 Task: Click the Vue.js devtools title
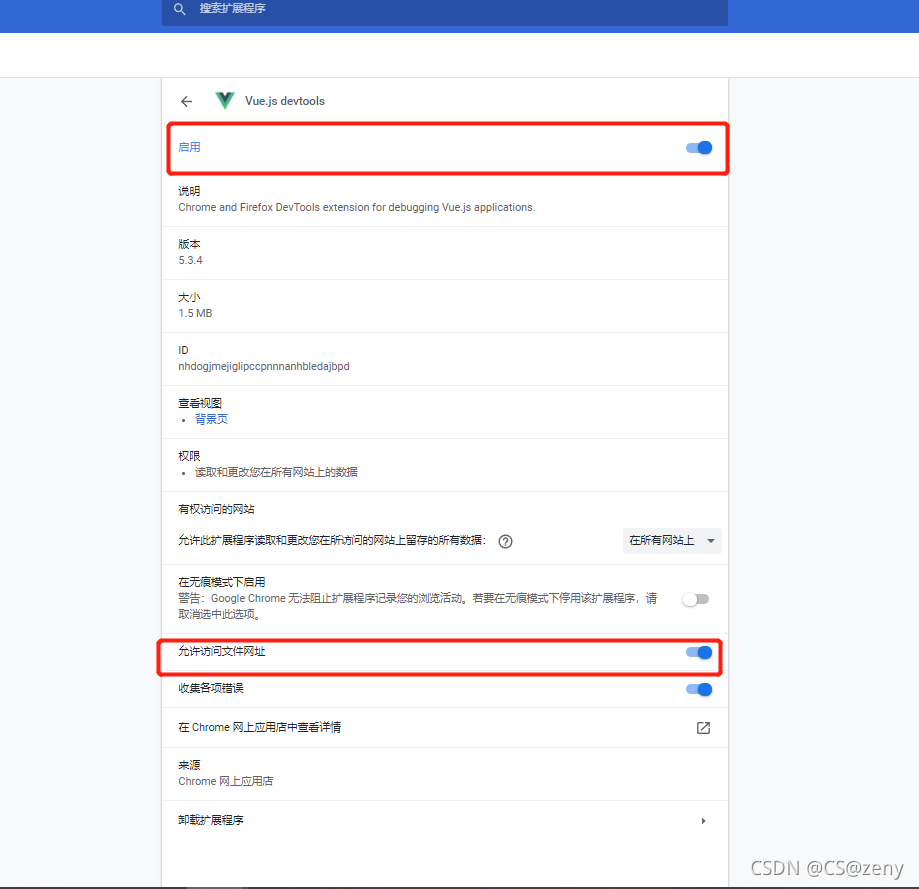coord(285,101)
